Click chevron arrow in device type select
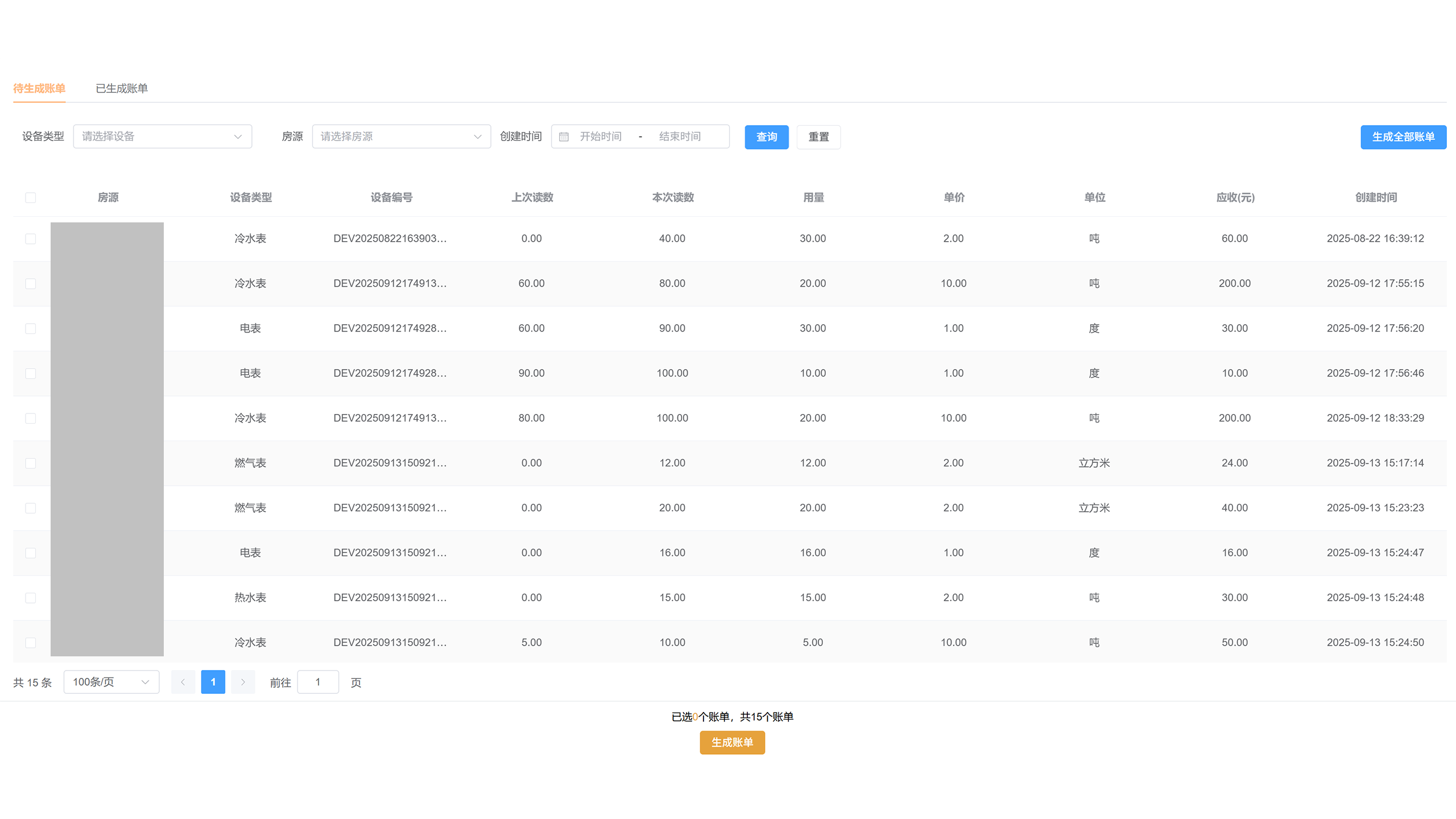This screenshot has width=1456, height=819. 238,136
